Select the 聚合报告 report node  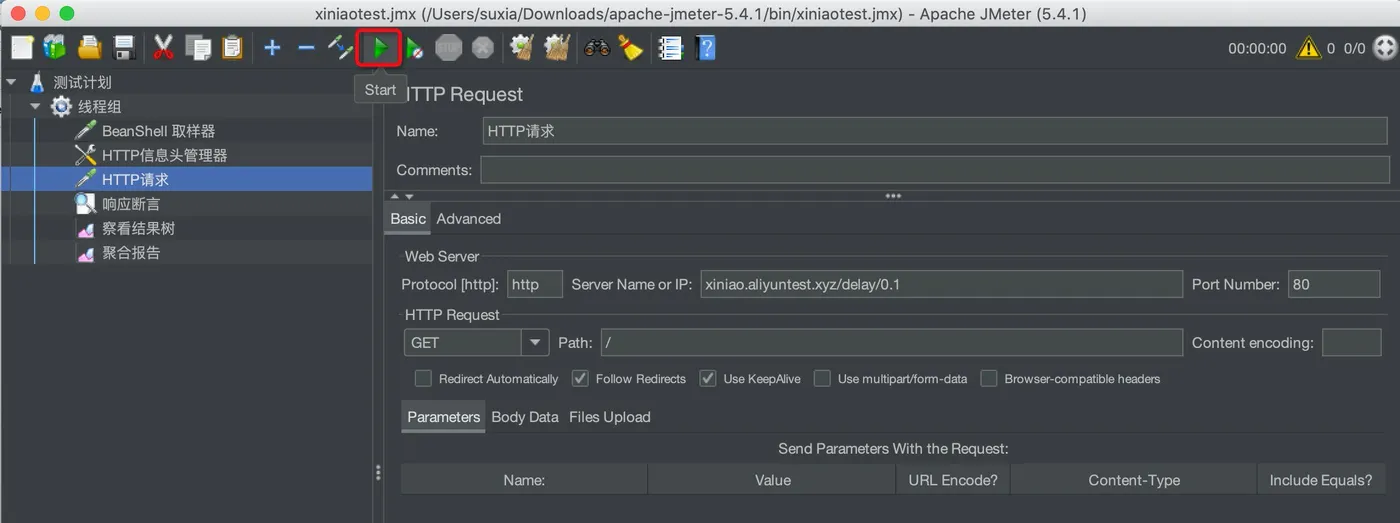click(130, 252)
